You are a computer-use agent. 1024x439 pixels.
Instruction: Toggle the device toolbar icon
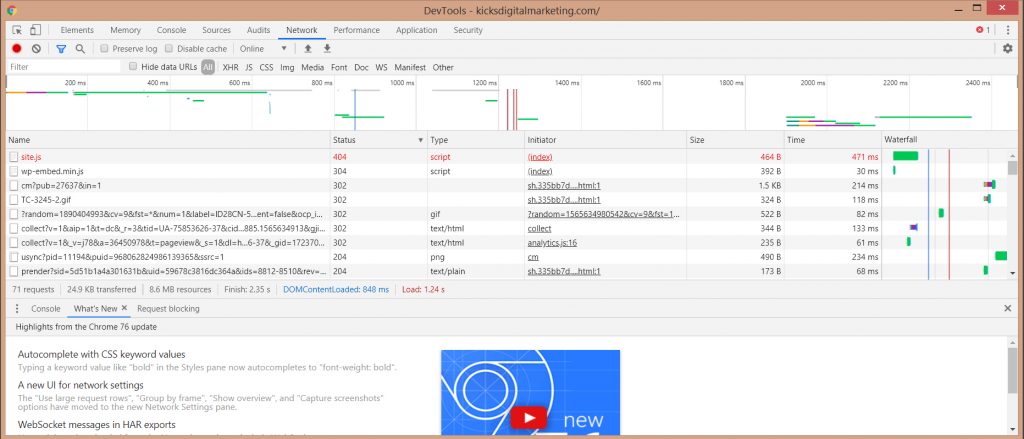[x=35, y=30]
